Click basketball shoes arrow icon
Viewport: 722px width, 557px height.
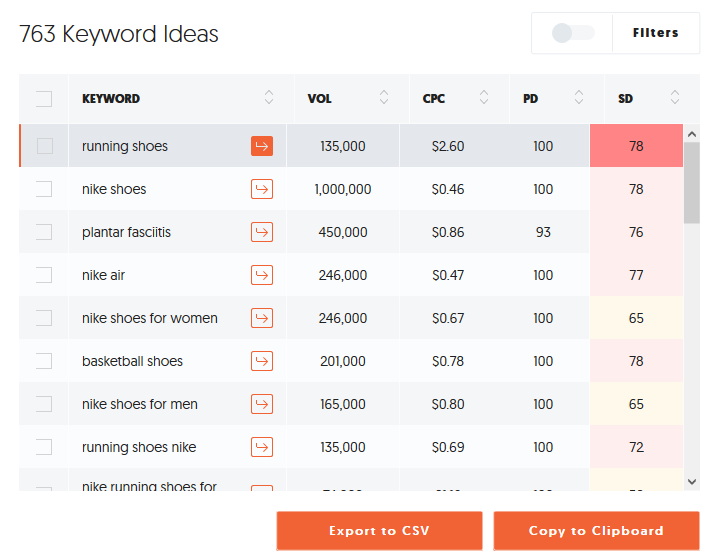click(261, 362)
